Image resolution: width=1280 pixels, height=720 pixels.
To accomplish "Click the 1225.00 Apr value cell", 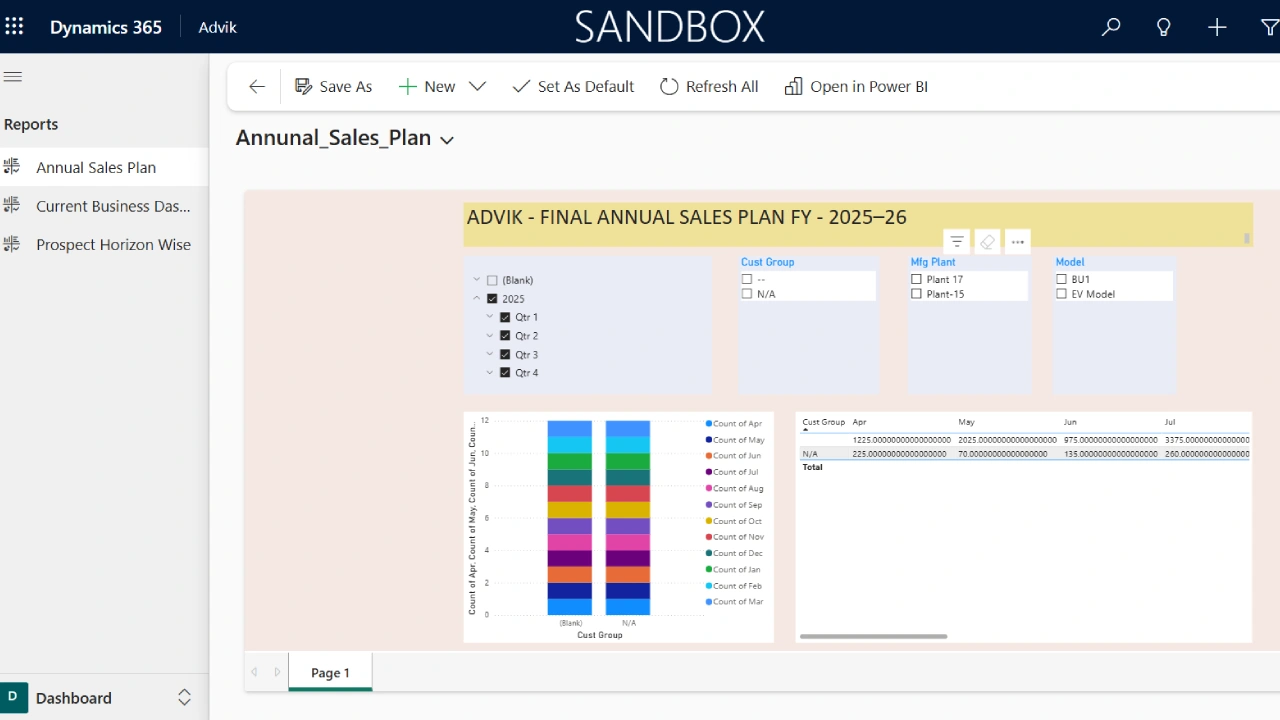I will [901, 440].
